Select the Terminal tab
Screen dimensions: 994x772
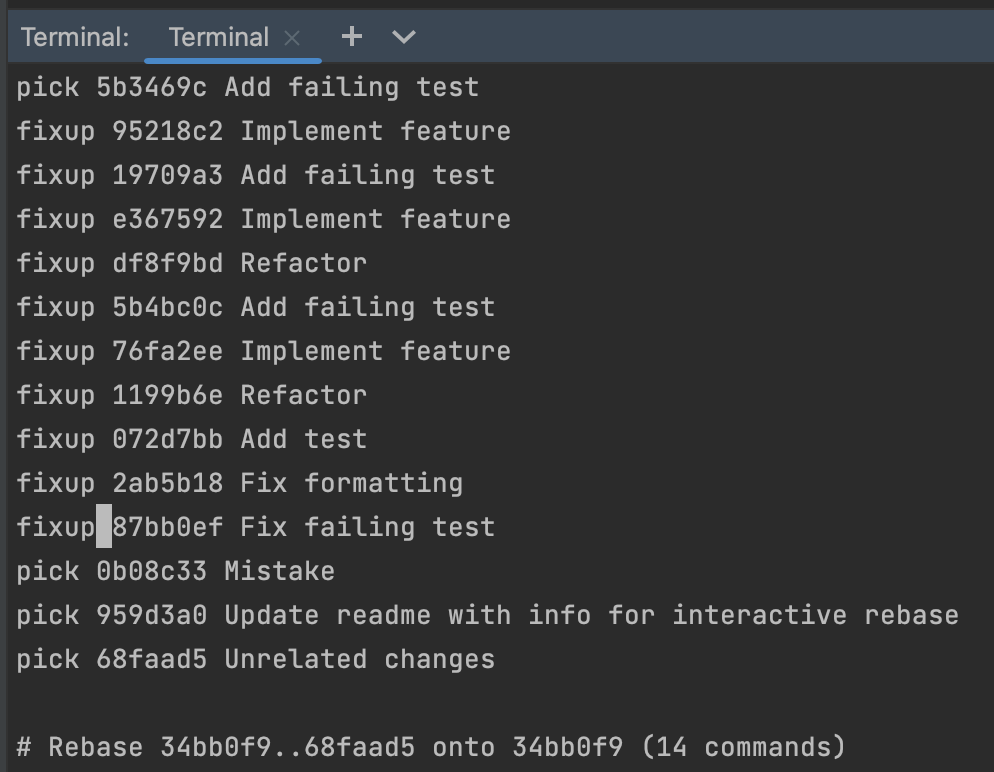218,38
